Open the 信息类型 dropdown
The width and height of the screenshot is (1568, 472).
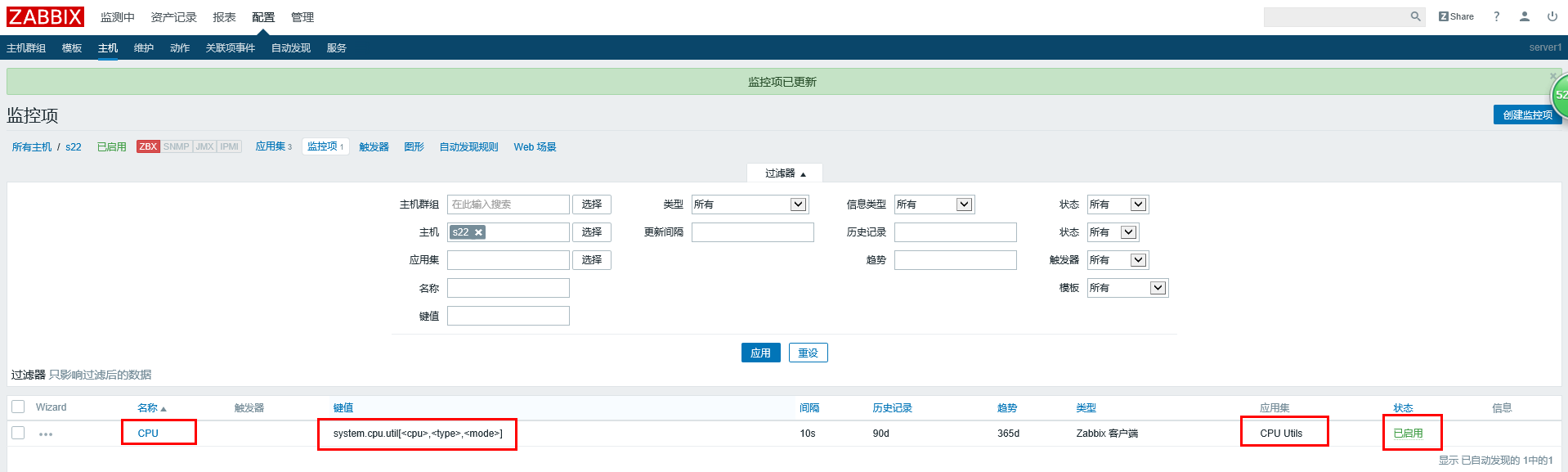click(x=934, y=205)
